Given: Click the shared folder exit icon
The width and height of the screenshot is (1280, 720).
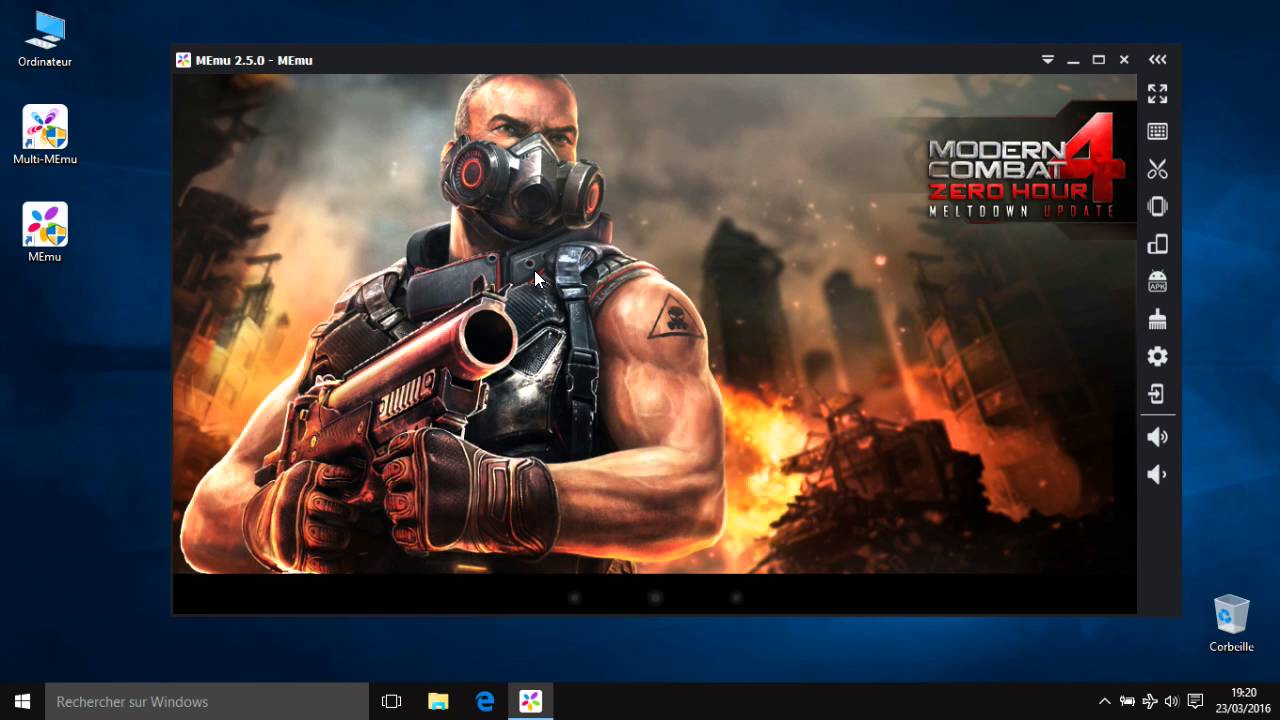Looking at the screenshot, I should (1157, 394).
